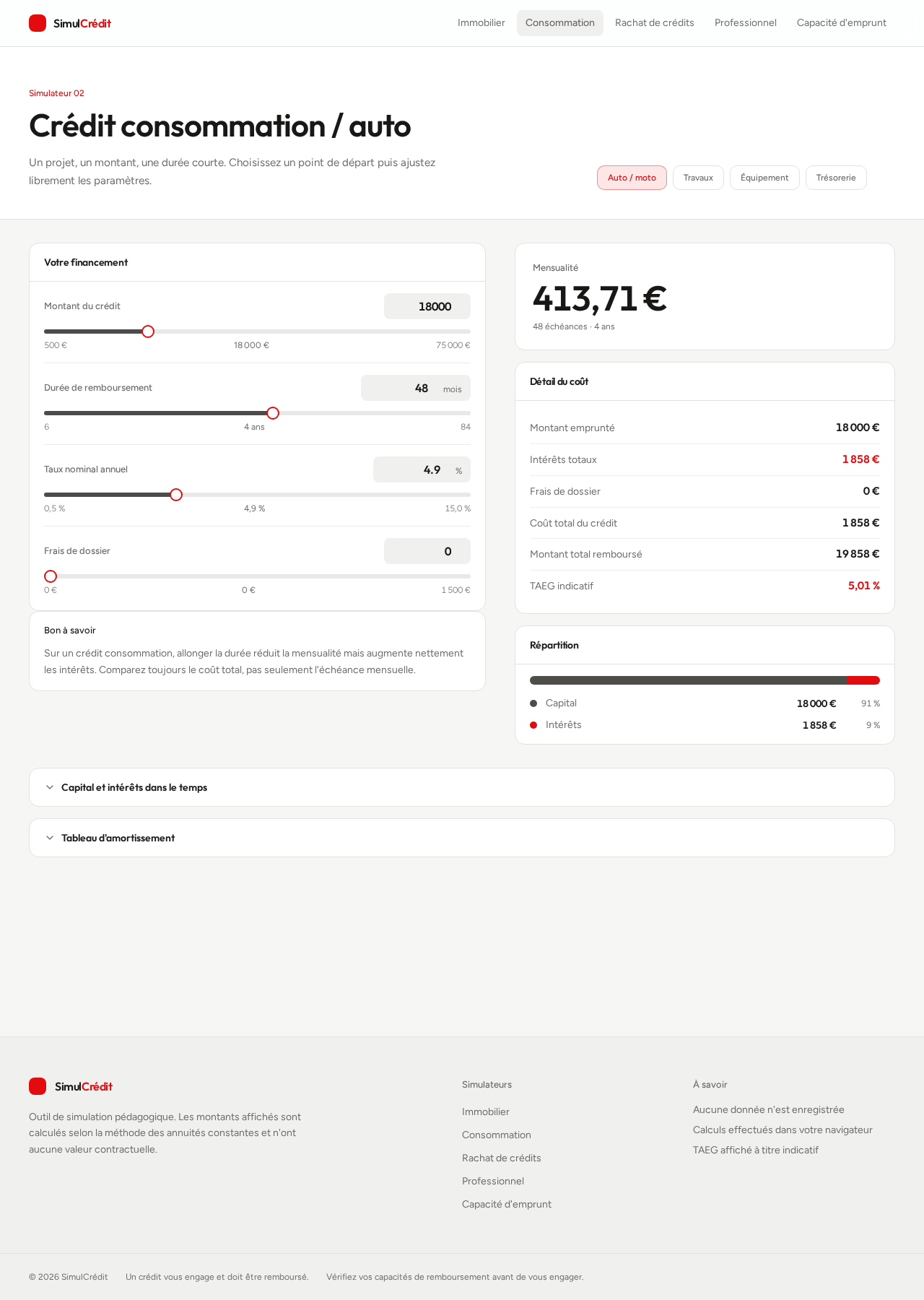Click the red Intérêts legend dot
The width and height of the screenshot is (924, 1300).
pos(533,725)
